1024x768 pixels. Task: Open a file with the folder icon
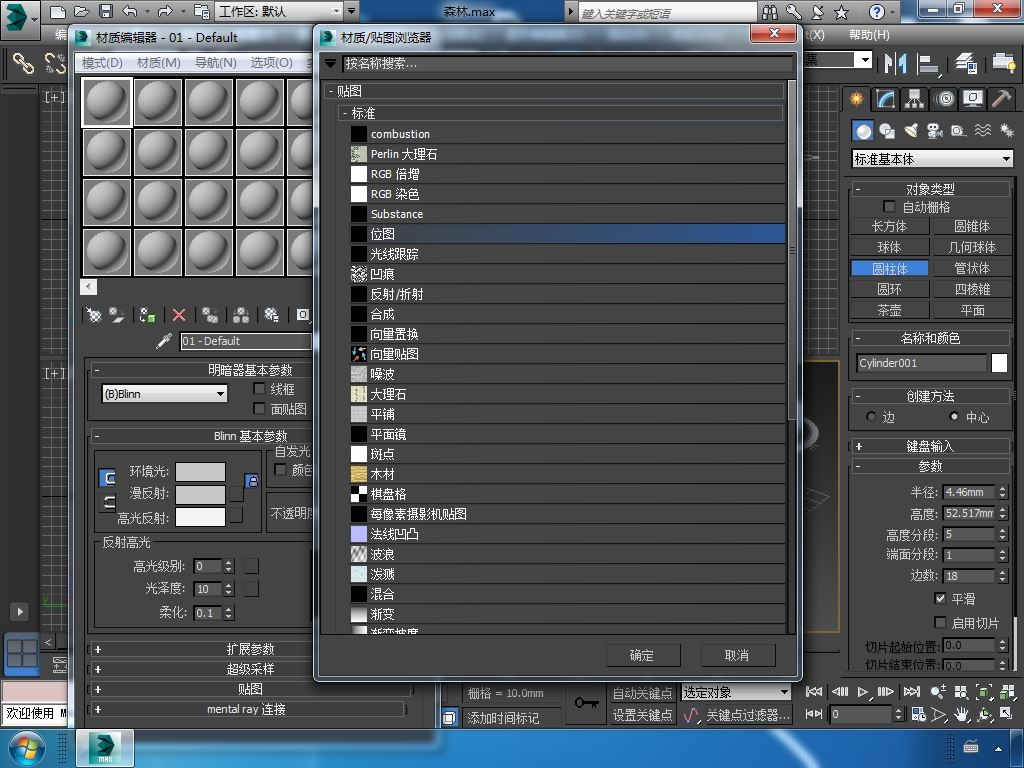82,11
